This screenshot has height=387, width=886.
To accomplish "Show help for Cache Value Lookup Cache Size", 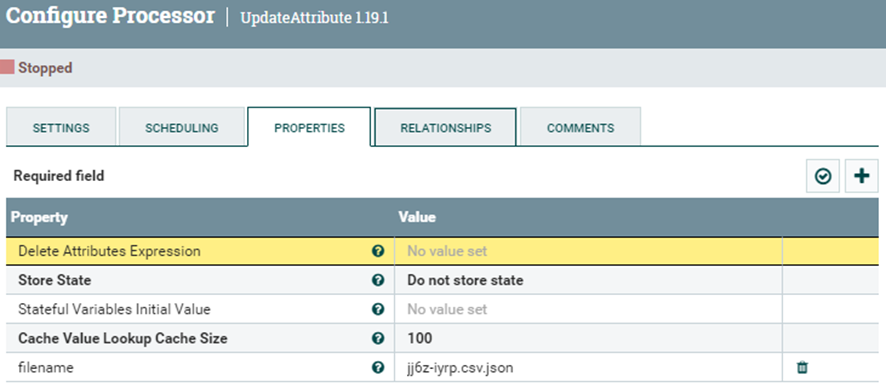I will coord(378,338).
